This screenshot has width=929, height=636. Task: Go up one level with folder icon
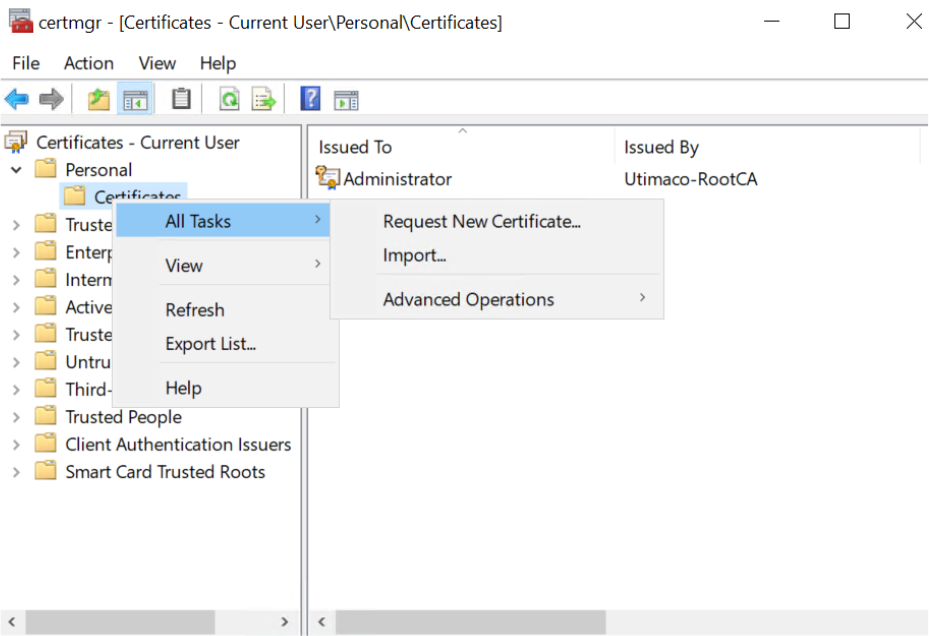pyautogui.click(x=98, y=99)
